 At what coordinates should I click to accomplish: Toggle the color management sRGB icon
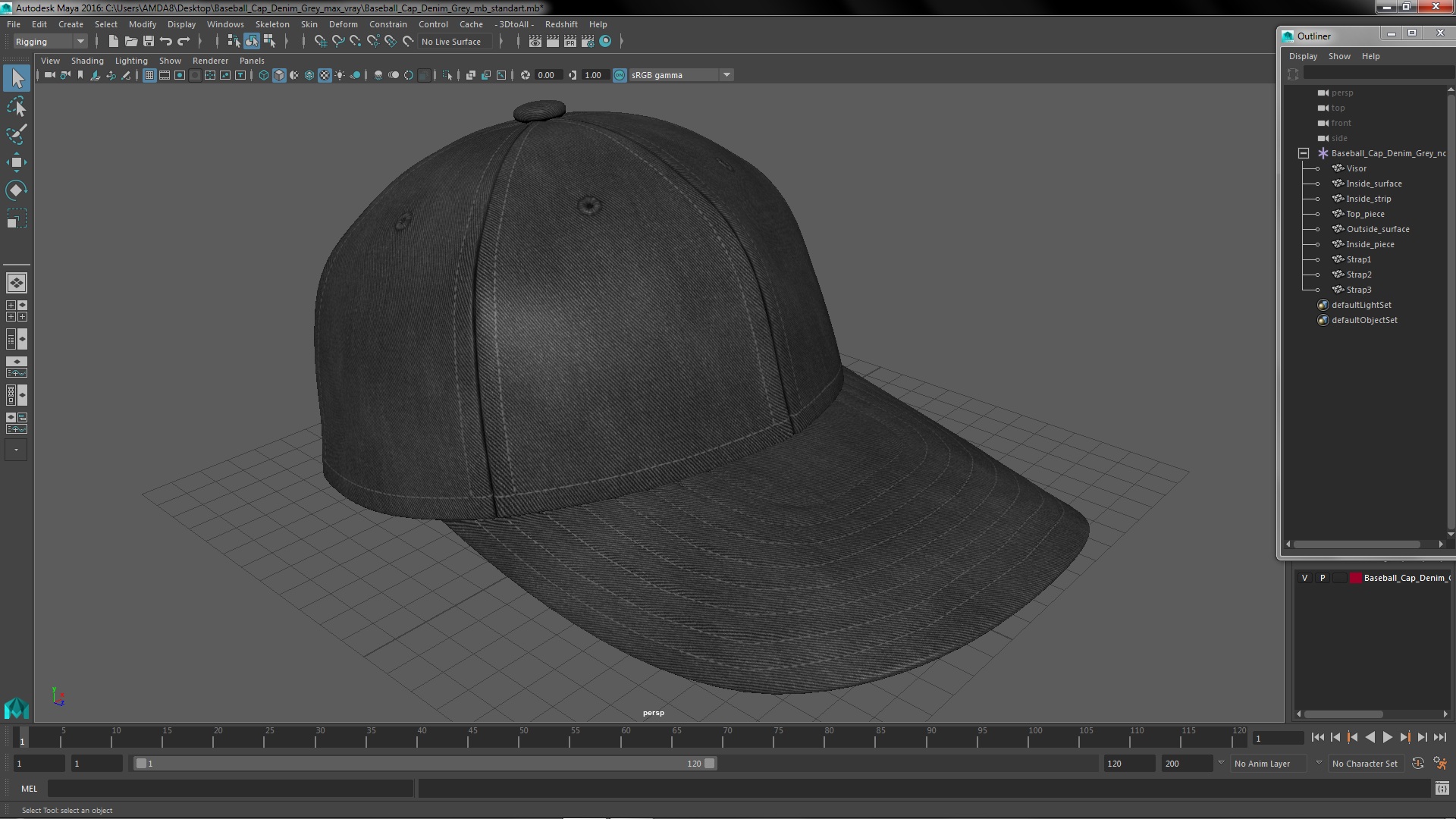point(620,75)
